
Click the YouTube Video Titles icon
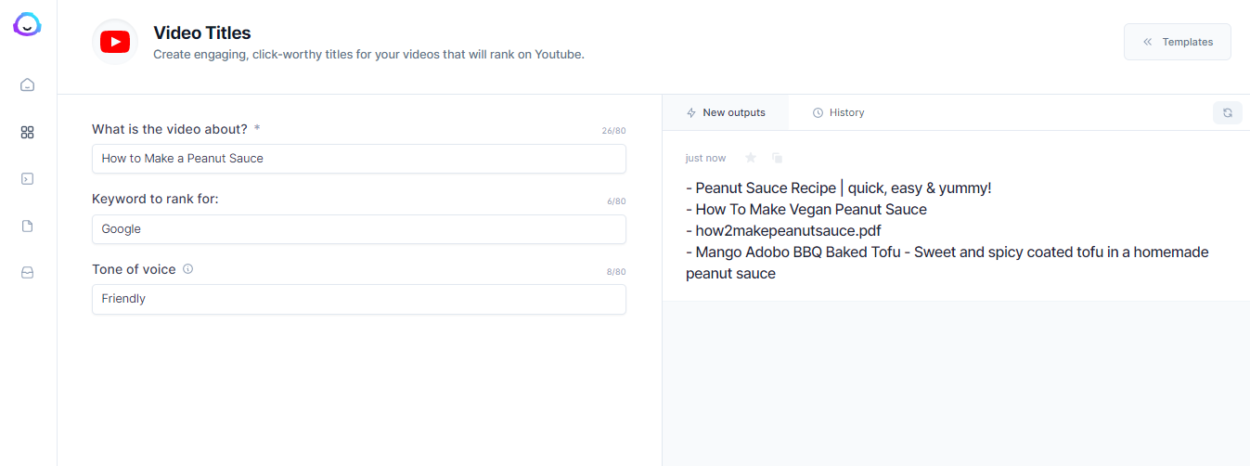coord(115,42)
